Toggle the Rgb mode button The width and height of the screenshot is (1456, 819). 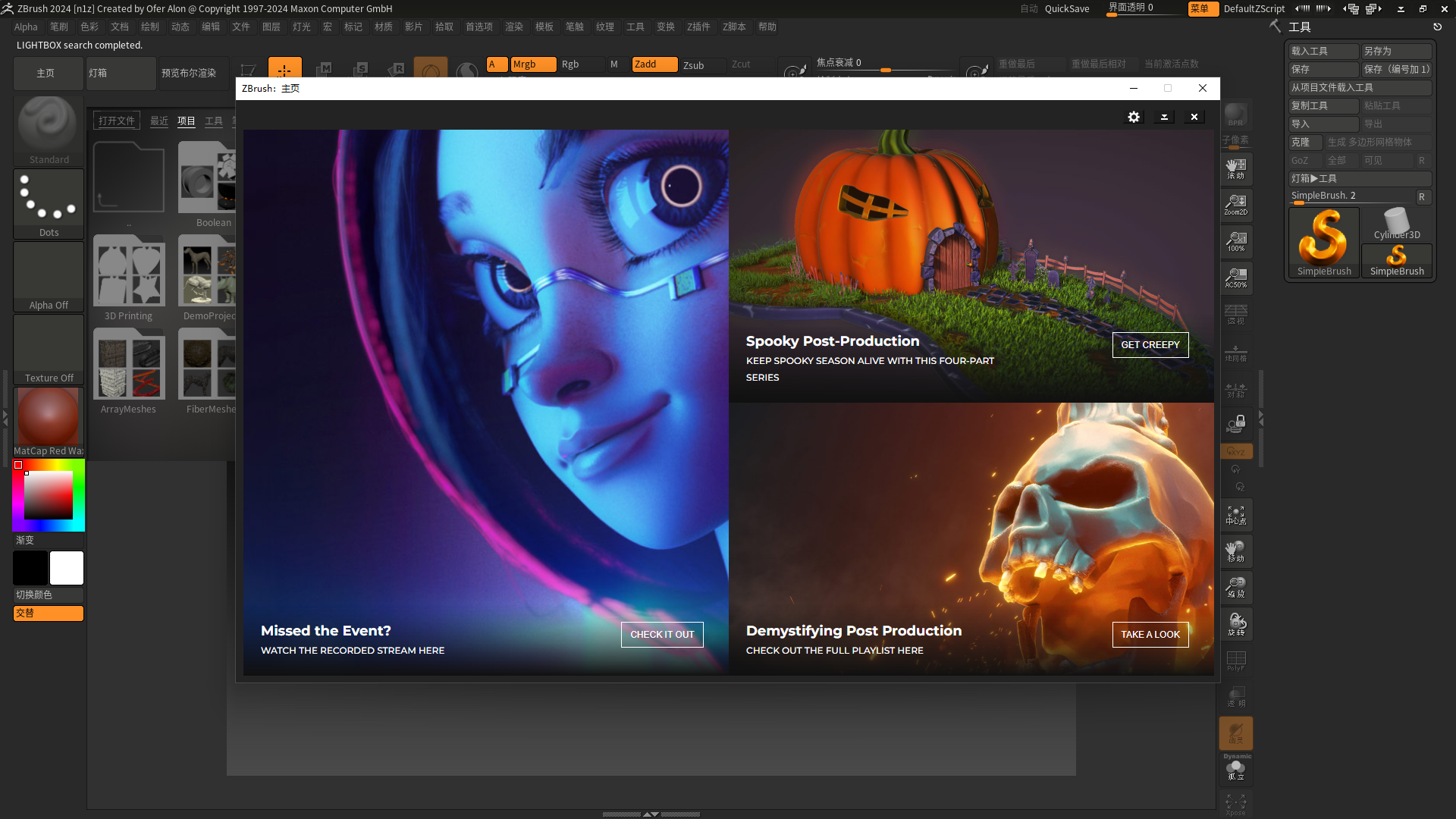[x=582, y=64]
